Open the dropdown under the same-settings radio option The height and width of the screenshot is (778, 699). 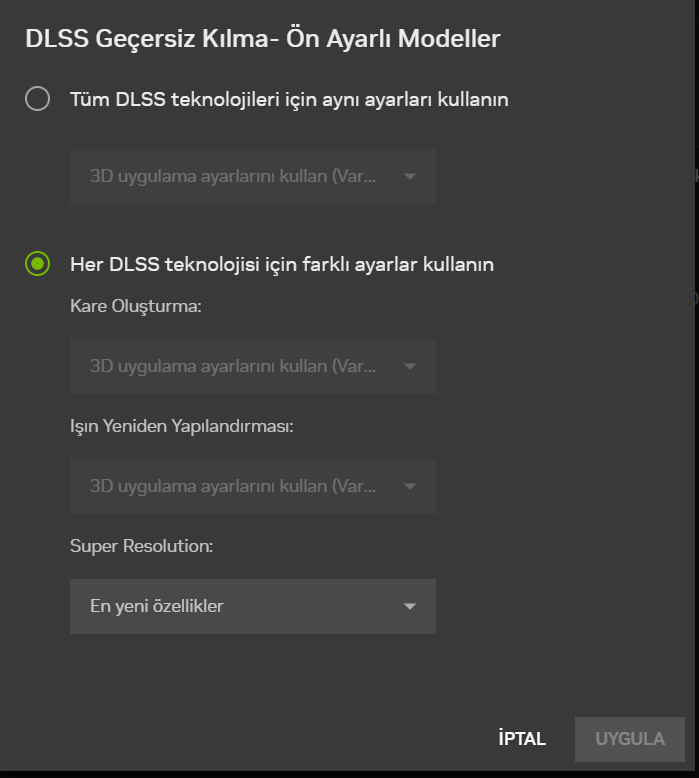point(252,177)
